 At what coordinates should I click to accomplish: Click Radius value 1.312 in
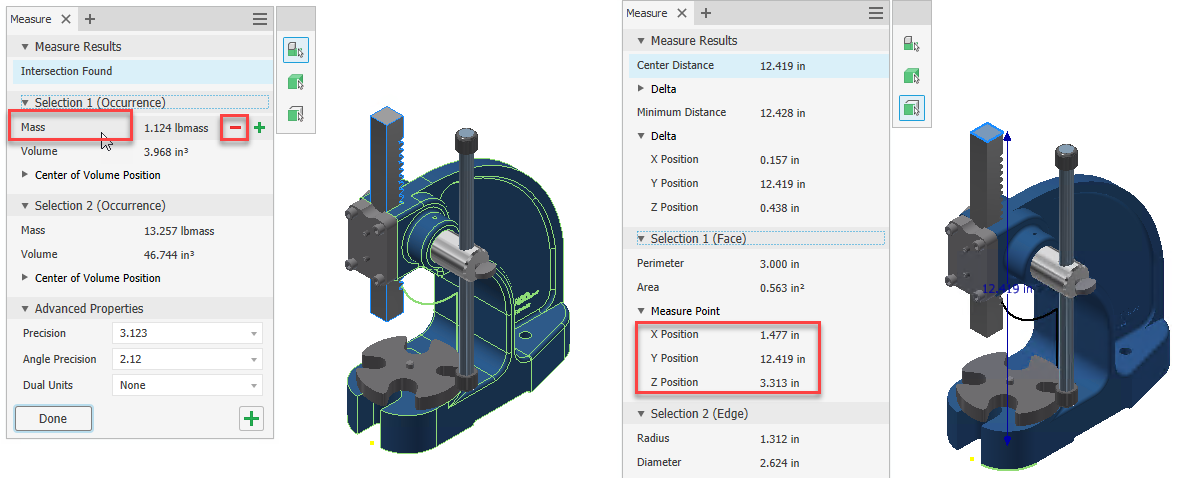[x=780, y=439]
